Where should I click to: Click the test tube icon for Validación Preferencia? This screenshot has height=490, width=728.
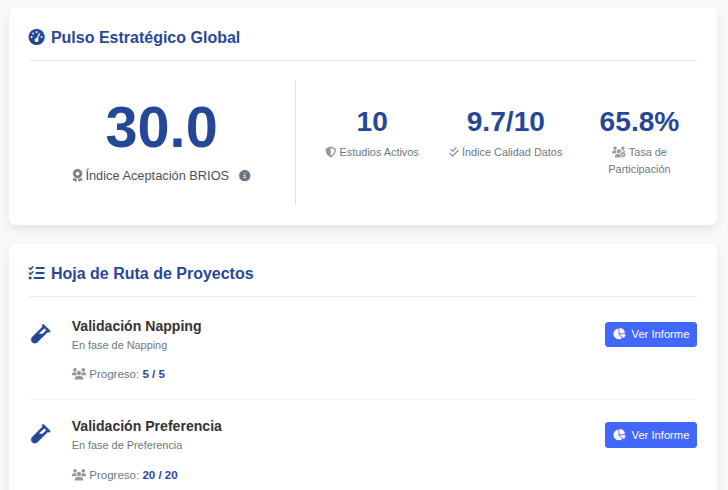pyautogui.click(x=40, y=434)
